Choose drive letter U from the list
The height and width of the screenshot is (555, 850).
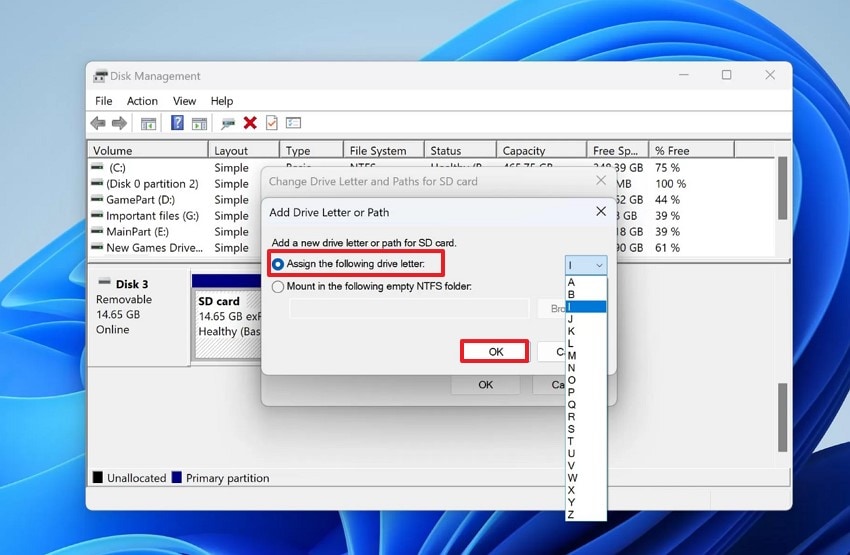click(585, 453)
